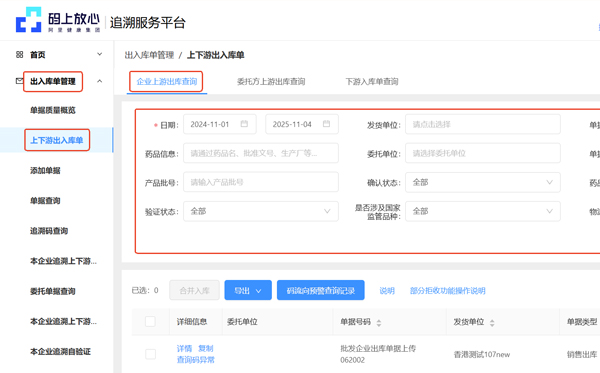Switch to 下游入库单查询 tab
Viewport: 600px width, 373px height.
(x=372, y=81)
